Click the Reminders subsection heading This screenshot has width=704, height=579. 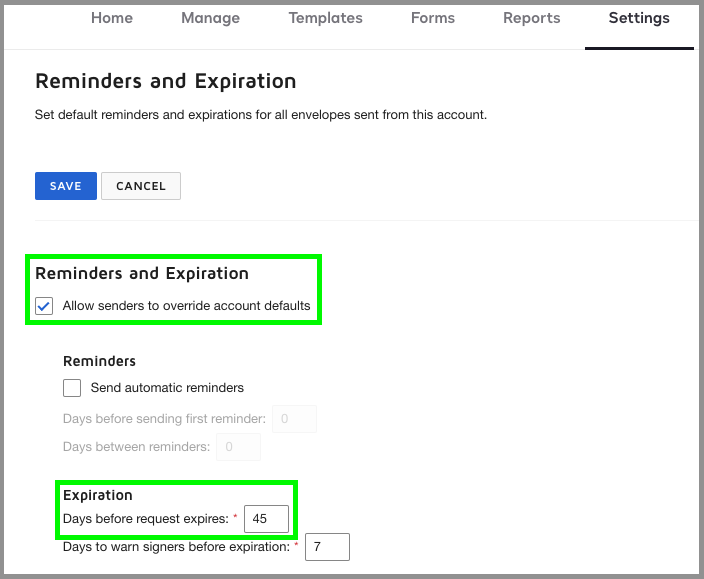(99, 361)
